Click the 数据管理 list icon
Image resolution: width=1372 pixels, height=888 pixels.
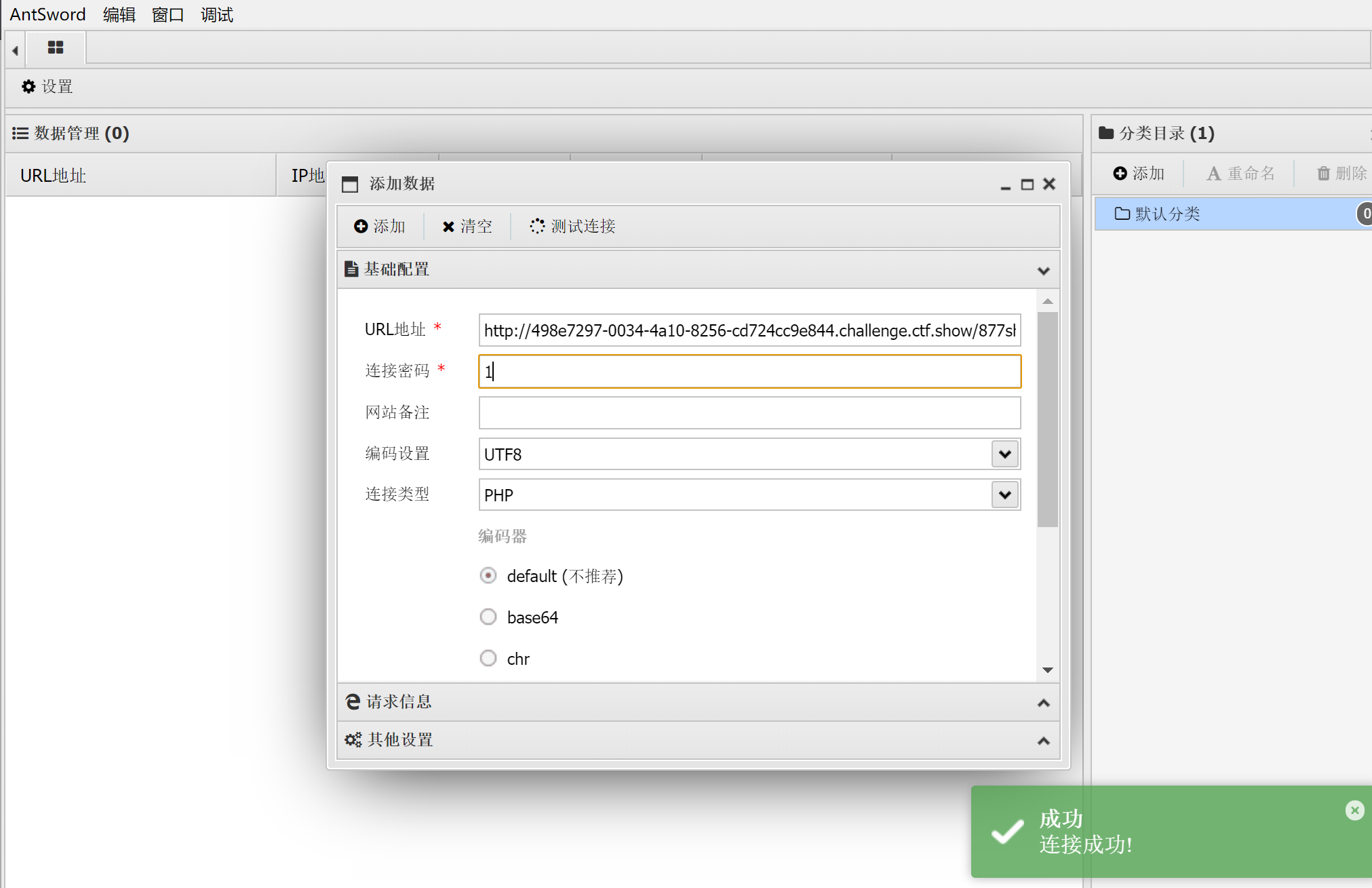(x=20, y=133)
